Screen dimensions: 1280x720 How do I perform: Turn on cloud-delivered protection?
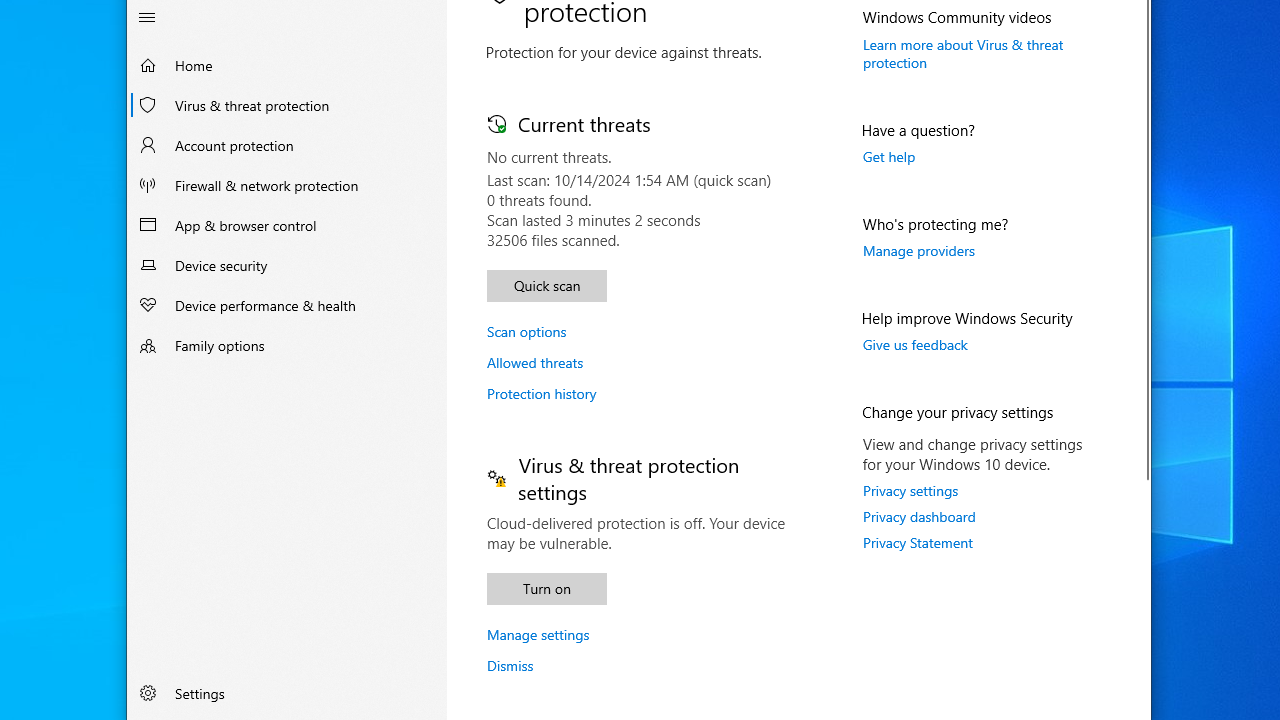pyautogui.click(x=547, y=589)
